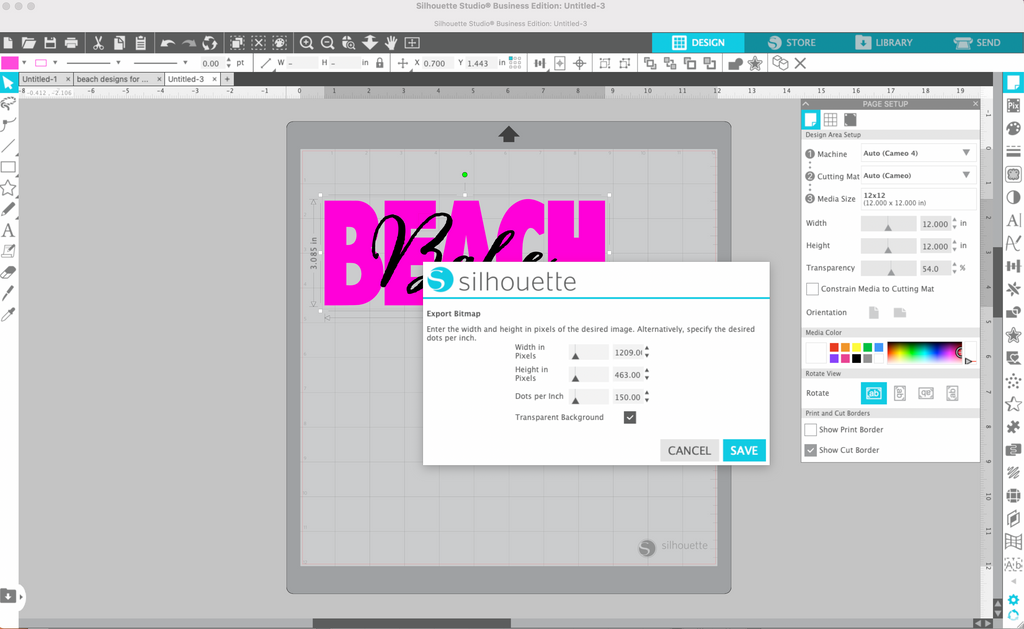Viewport: 1024px width, 629px height.
Task: Click the Print icon in toolbar
Action: [x=71, y=43]
